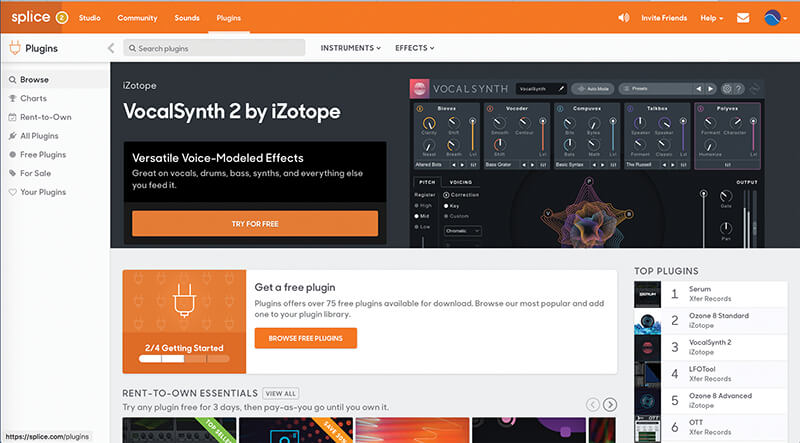Open the Chromatic scale dropdown
Image resolution: width=800 pixels, height=443 pixels.
[462, 231]
